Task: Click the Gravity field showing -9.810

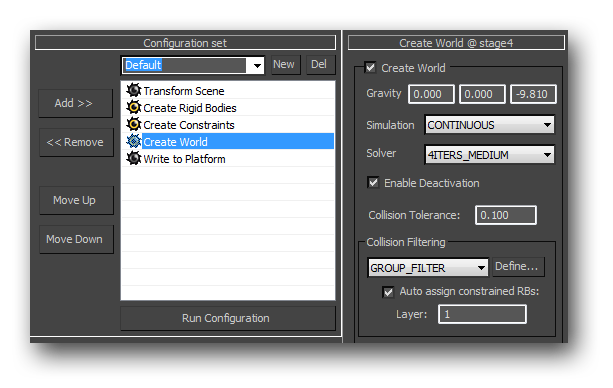Action: pos(533,94)
